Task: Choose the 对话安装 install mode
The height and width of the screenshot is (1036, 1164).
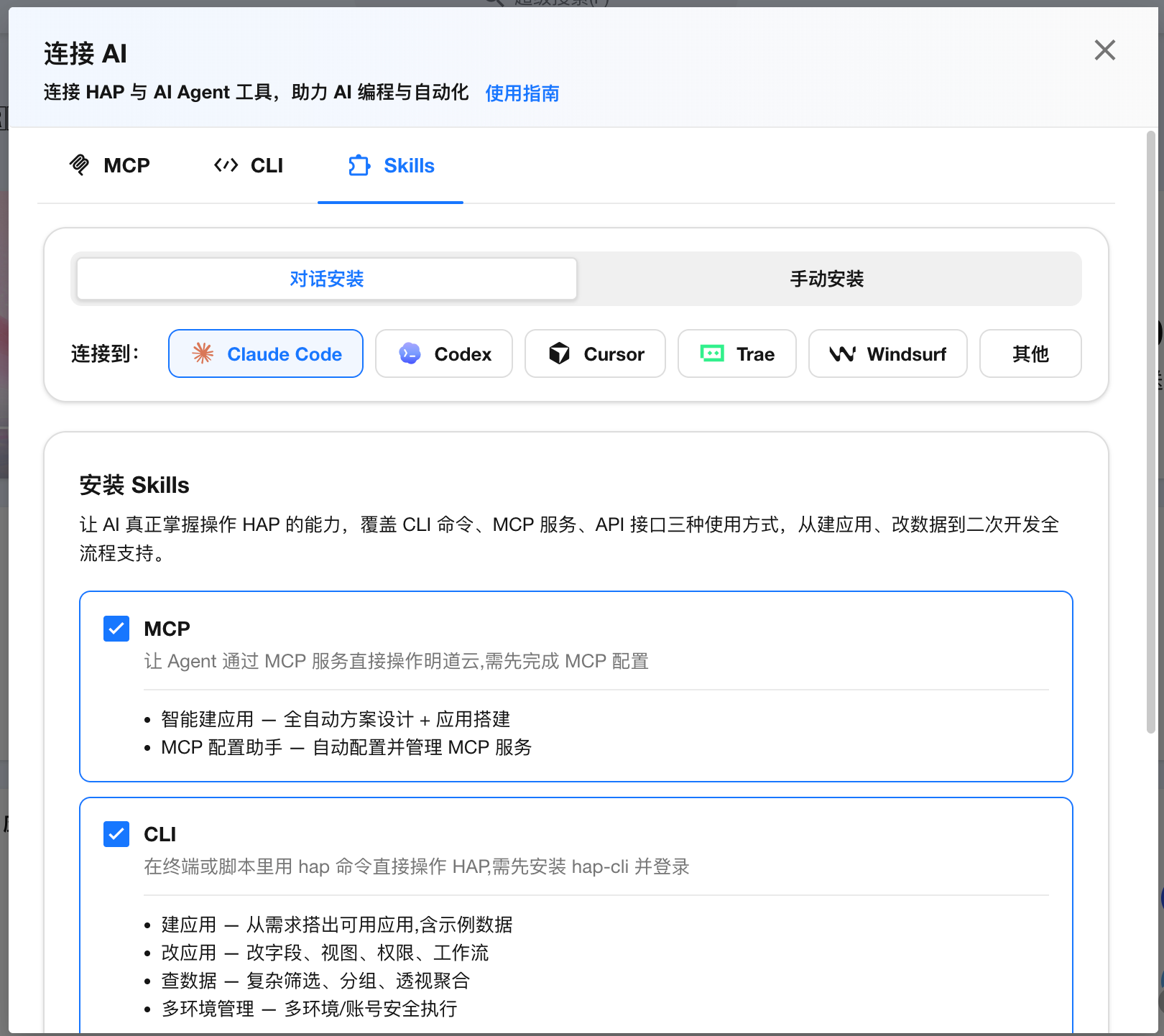Action: [x=327, y=279]
